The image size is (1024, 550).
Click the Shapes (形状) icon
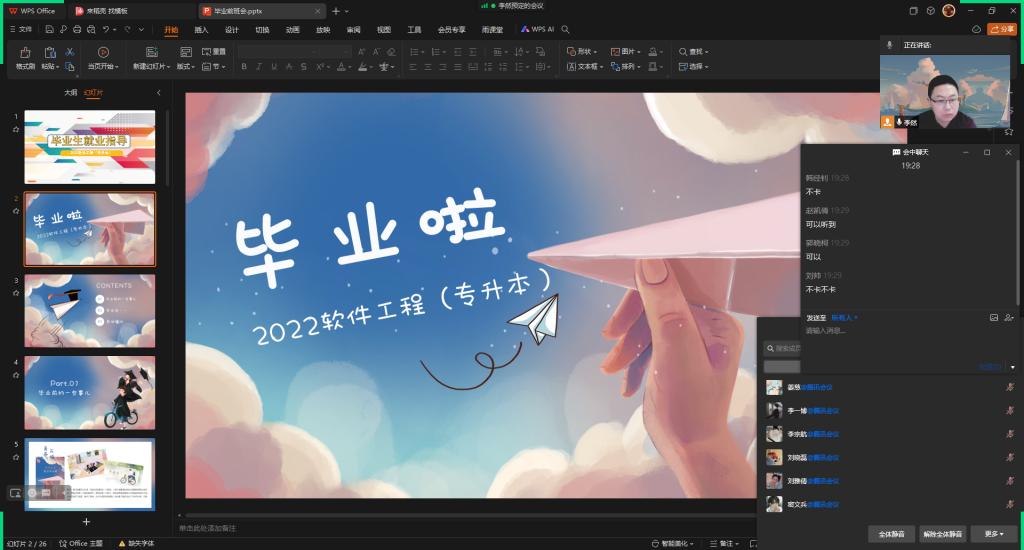571,52
